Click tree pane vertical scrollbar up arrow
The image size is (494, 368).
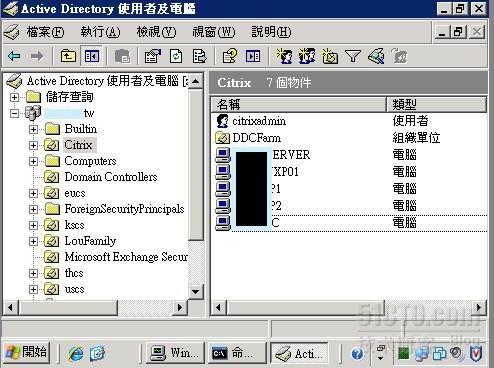click(196, 81)
